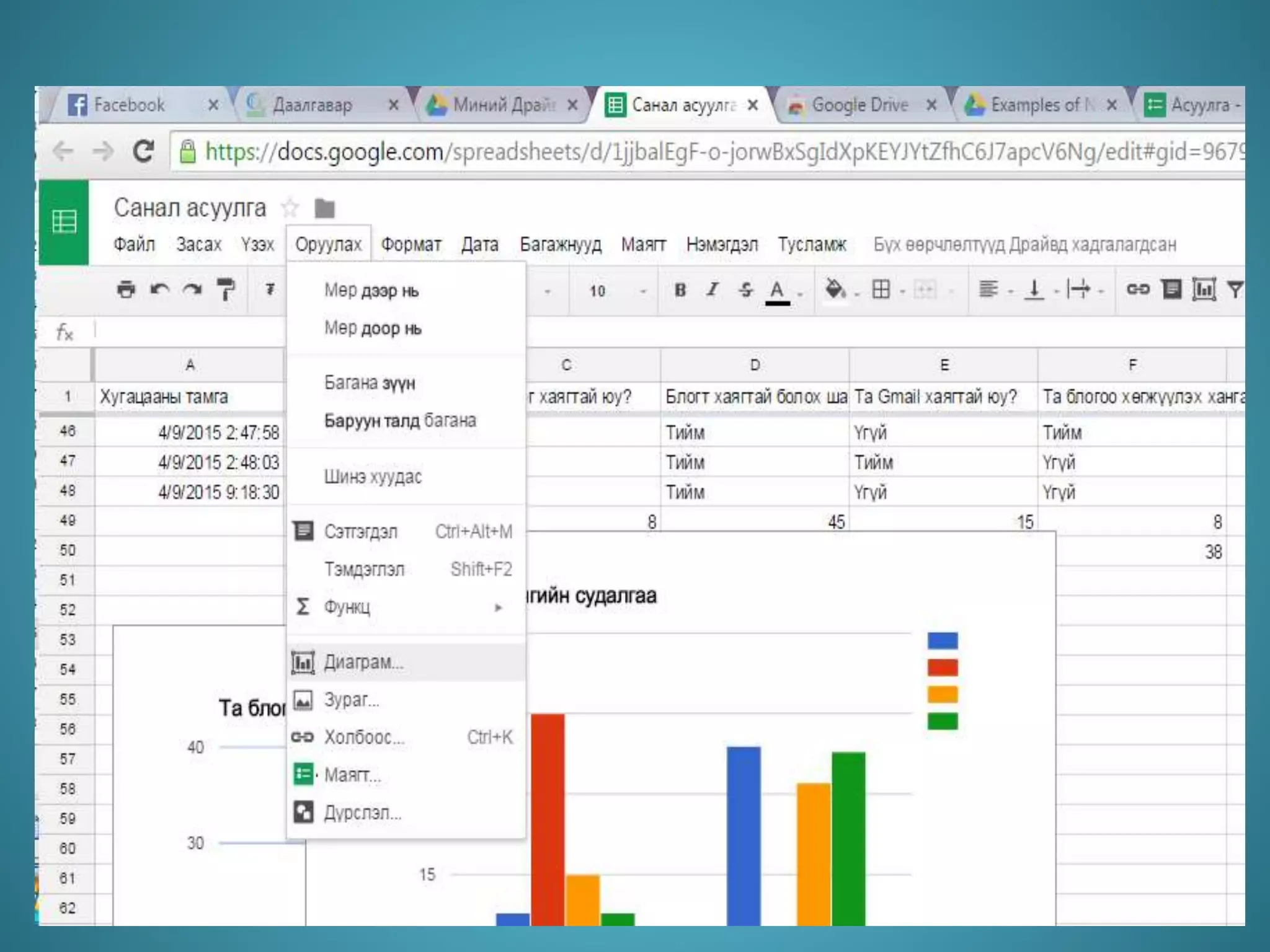Open the fill color bucket tool
1270x952 pixels.
(x=835, y=289)
